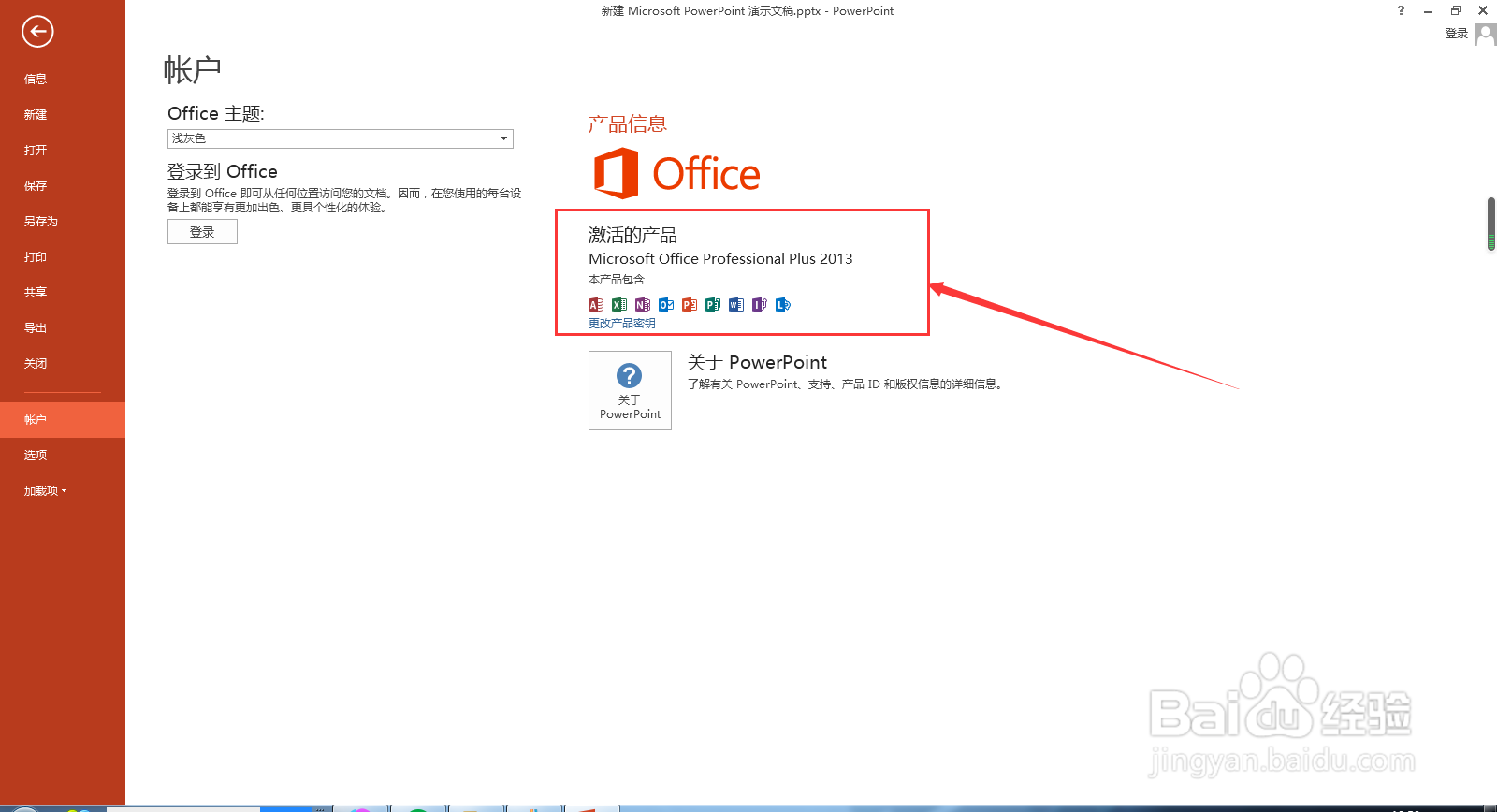Click the description starting 了解有关 PowerPoint
This screenshot has height=812, width=1497.
[846, 384]
